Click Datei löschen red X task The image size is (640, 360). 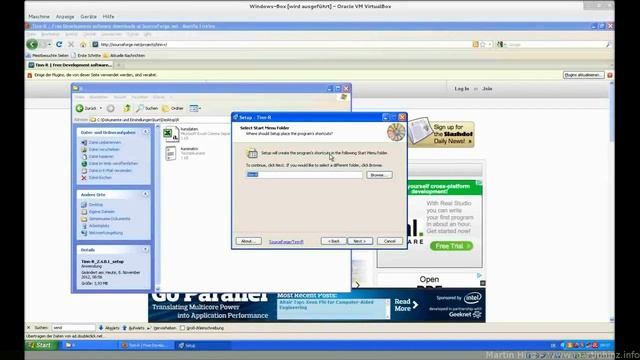[100, 178]
